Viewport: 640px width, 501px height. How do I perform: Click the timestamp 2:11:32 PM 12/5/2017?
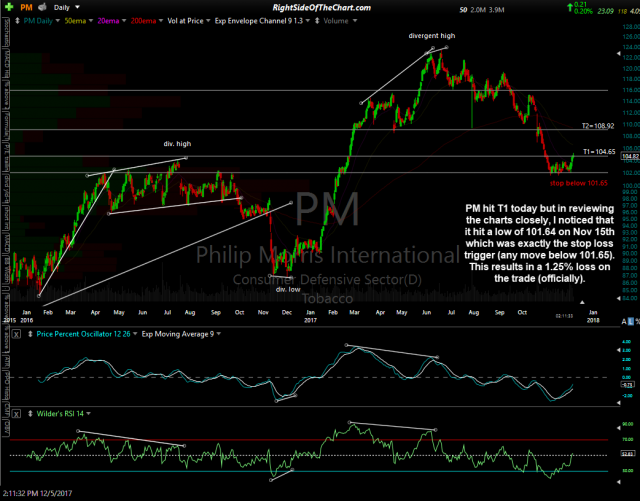coord(37,494)
